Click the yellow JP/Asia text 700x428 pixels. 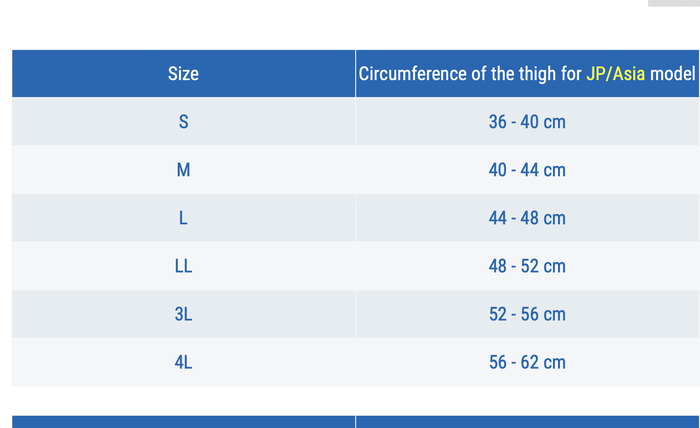pos(616,74)
